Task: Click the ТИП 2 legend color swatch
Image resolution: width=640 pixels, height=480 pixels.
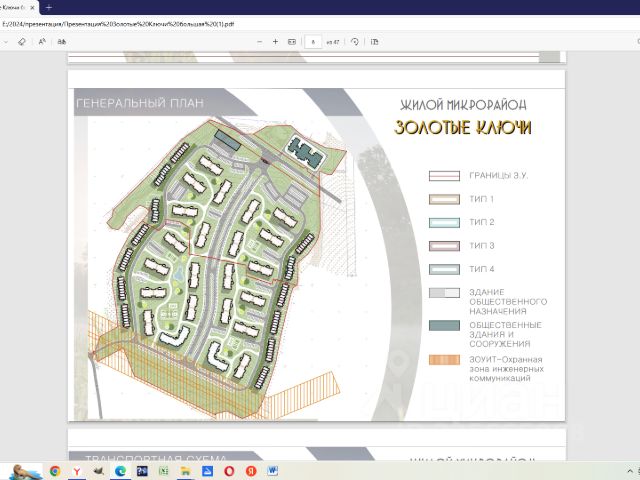Action: [444, 222]
